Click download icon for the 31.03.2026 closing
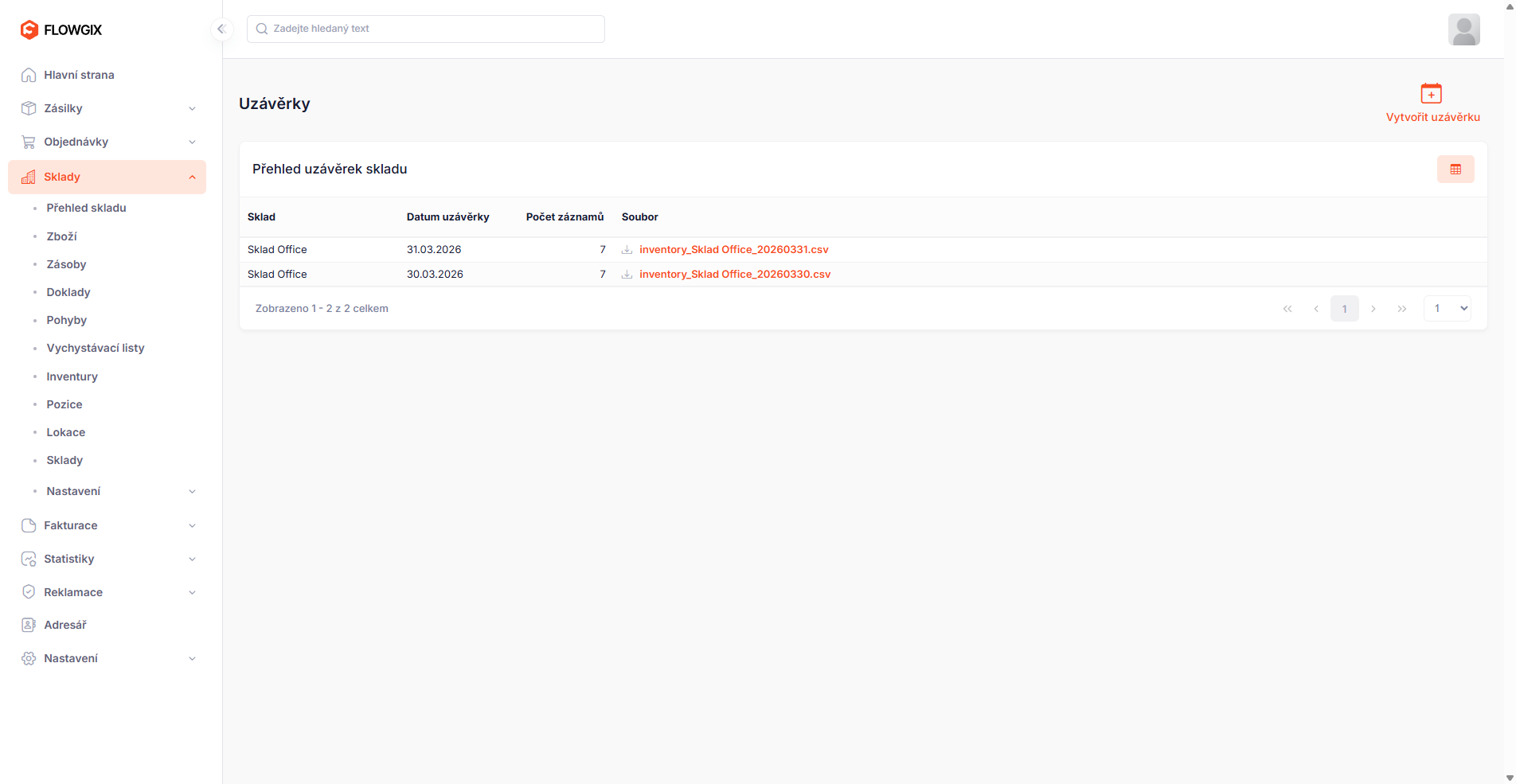The image size is (1516, 784). point(627,250)
